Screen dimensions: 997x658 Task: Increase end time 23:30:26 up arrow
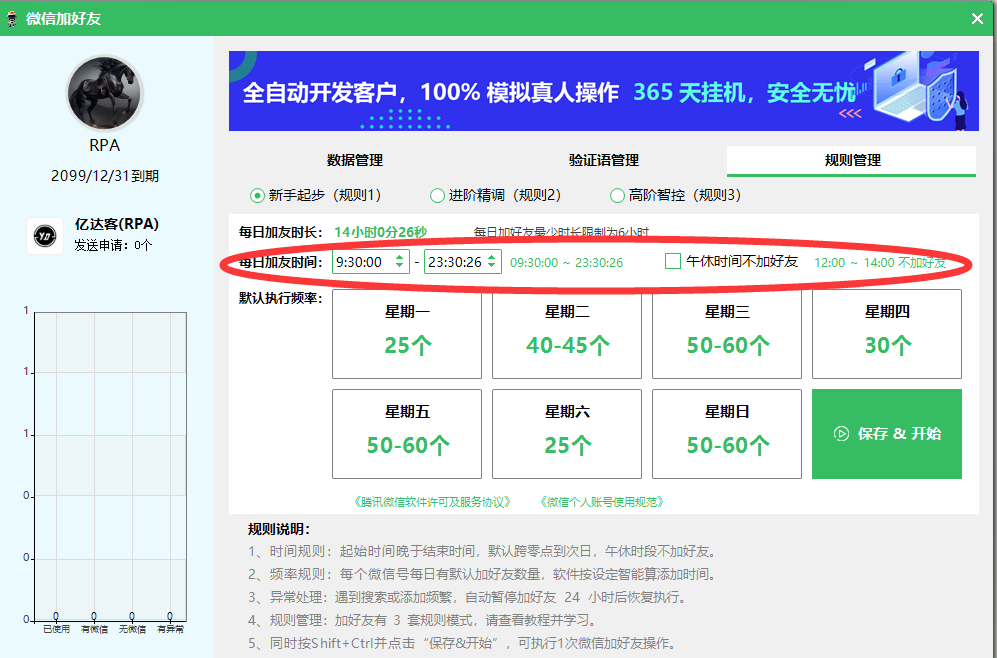click(x=492, y=257)
